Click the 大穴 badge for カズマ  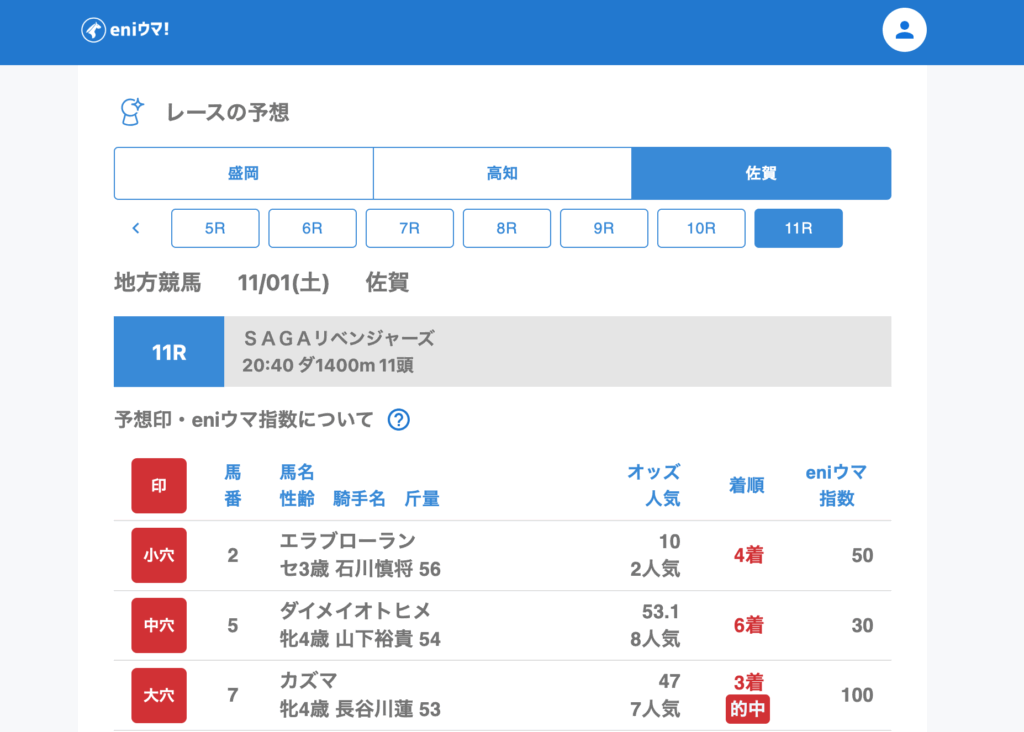[159, 695]
